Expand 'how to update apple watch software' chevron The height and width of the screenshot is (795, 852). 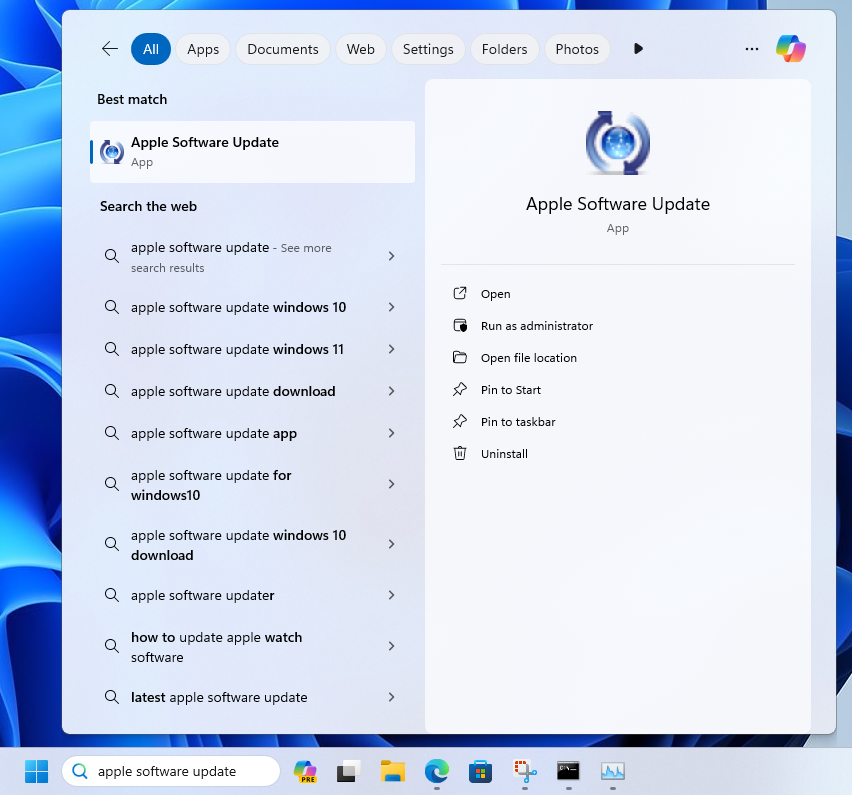[x=391, y=646]
